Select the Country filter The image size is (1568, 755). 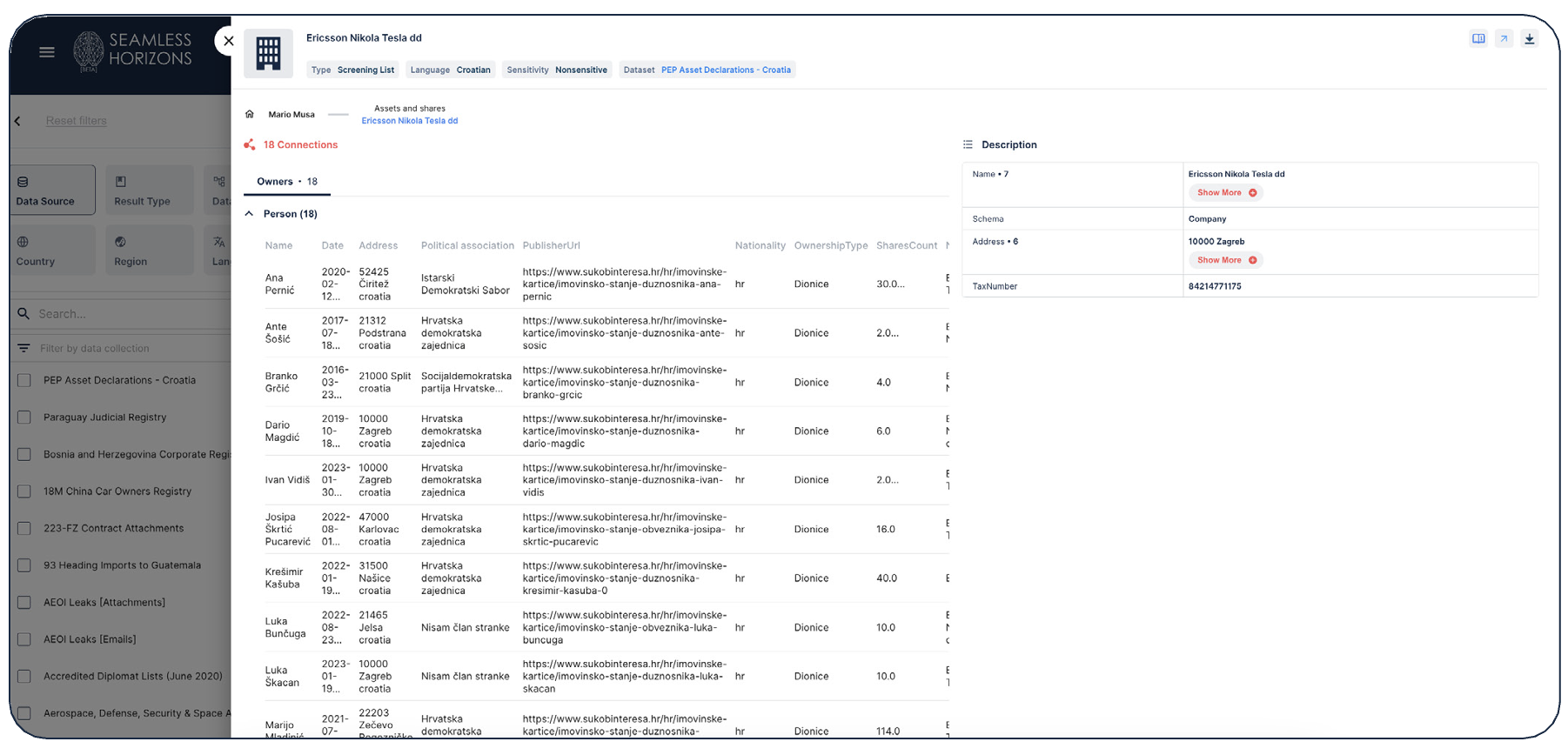[55, 251]
